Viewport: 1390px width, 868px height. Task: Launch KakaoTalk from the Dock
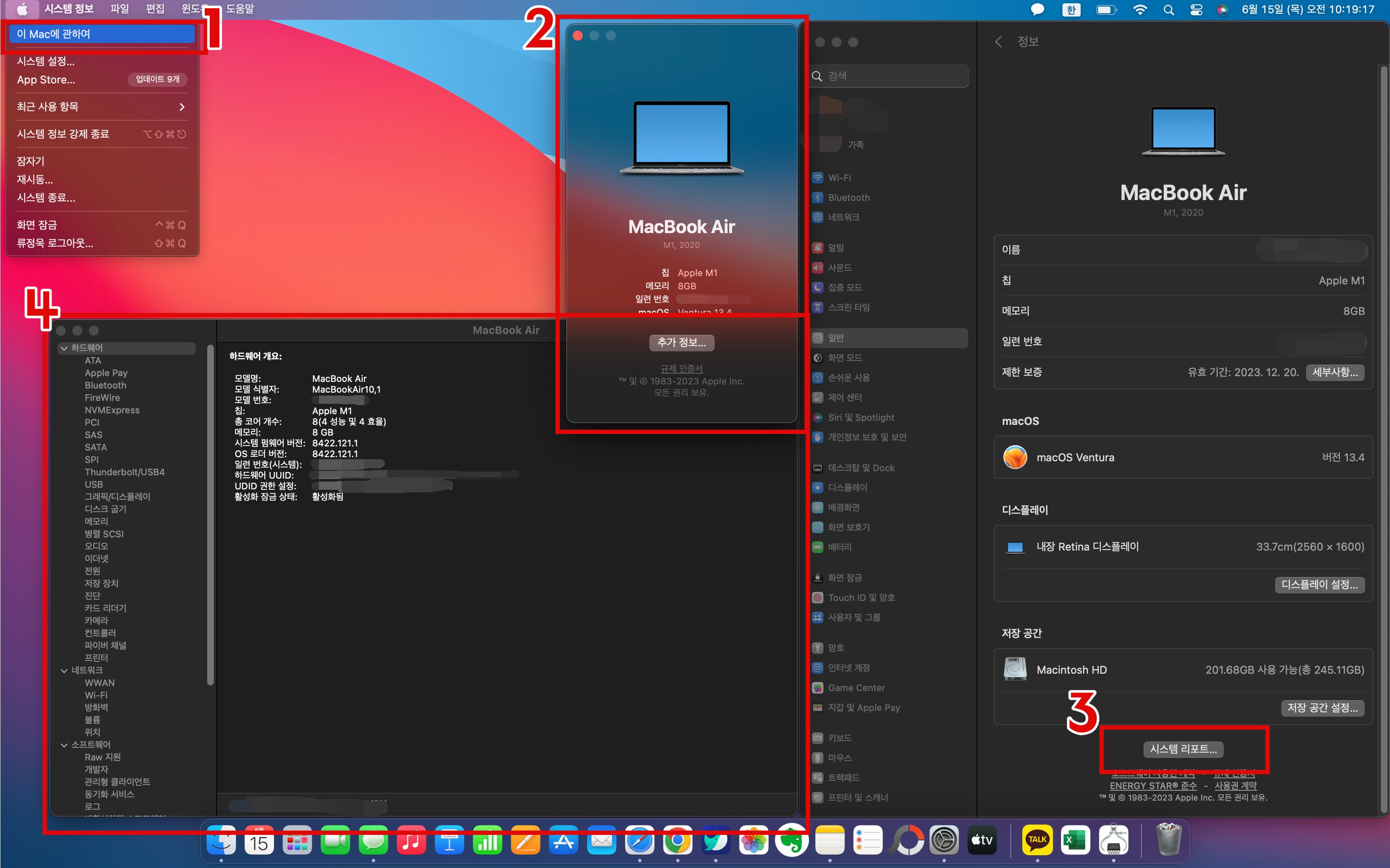[1037, 840]
